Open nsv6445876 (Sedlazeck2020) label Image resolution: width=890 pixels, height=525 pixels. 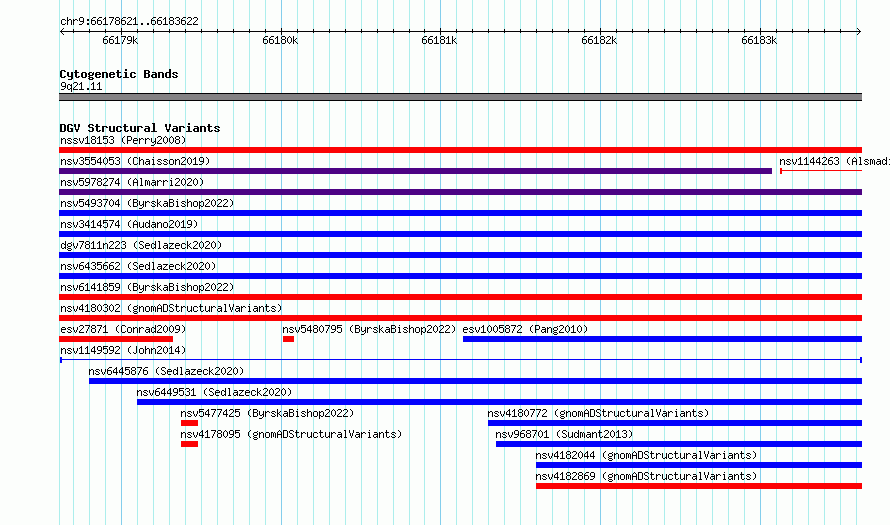(x=166, y=371)
